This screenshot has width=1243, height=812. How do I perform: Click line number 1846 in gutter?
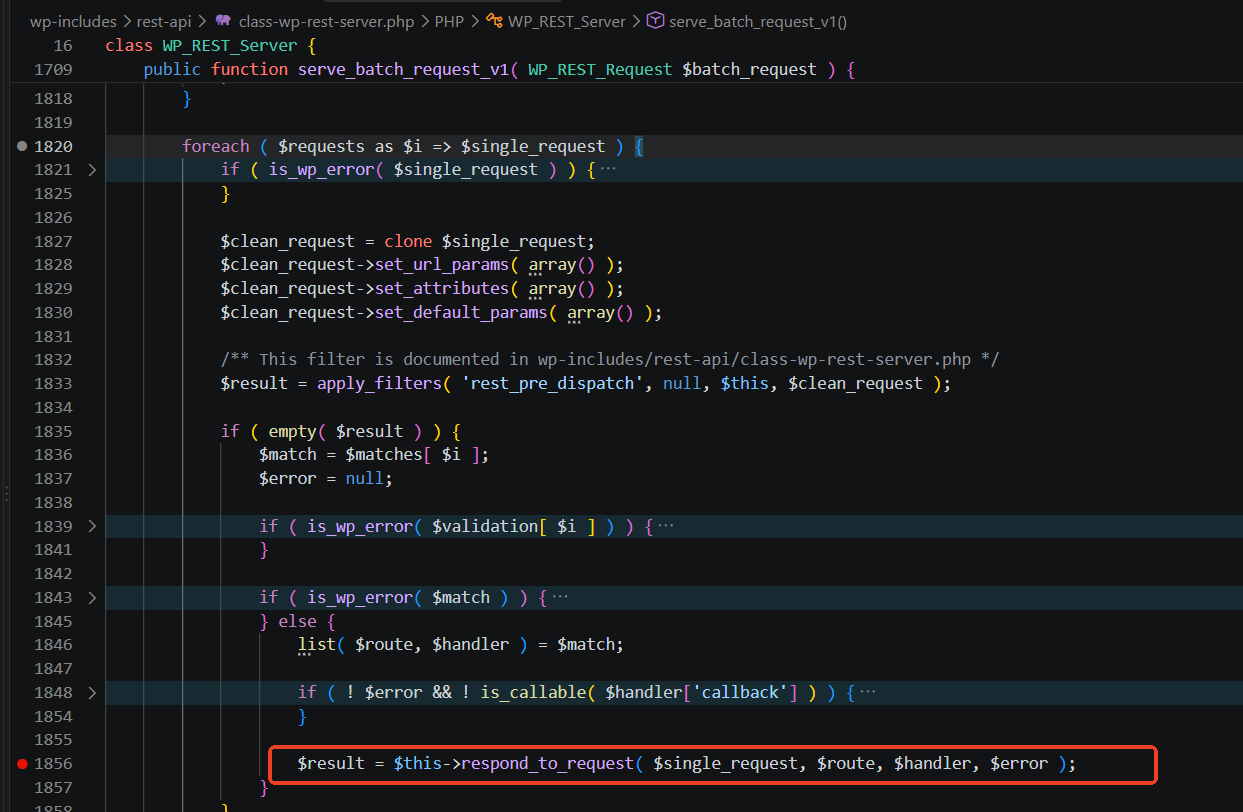53,645
